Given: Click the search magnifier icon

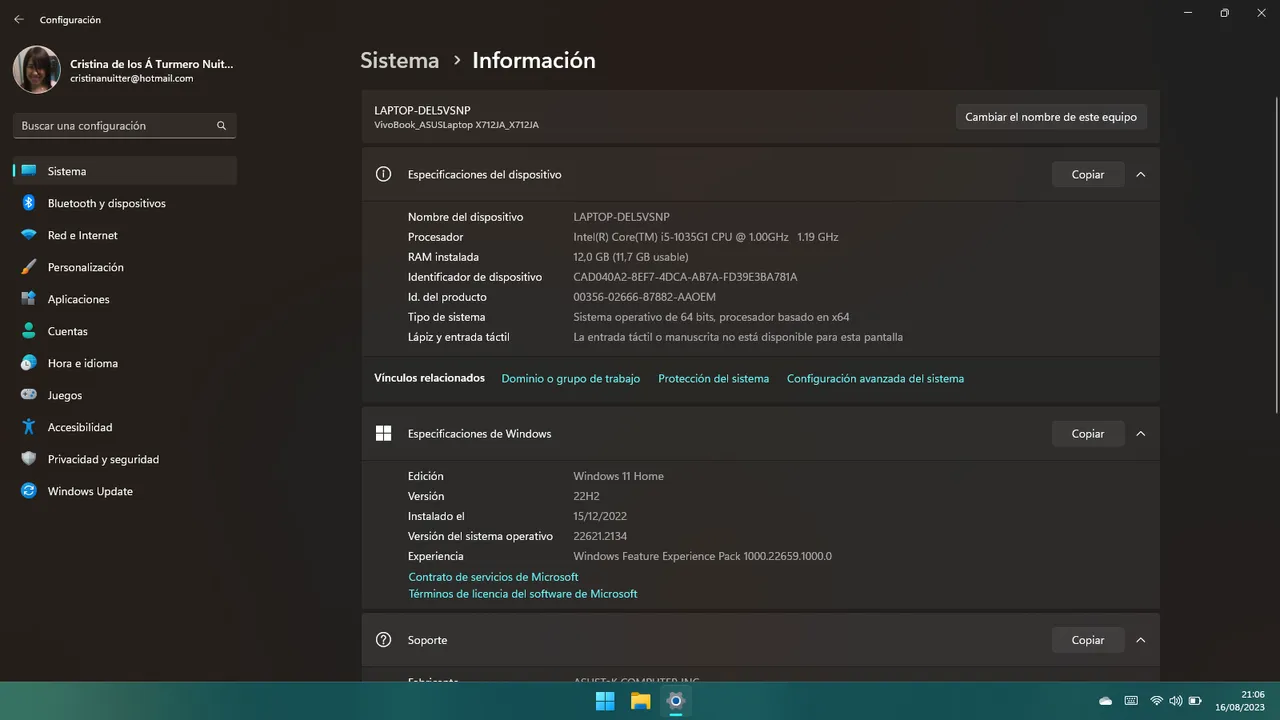Looking at the screenshot, I should 222,126.
